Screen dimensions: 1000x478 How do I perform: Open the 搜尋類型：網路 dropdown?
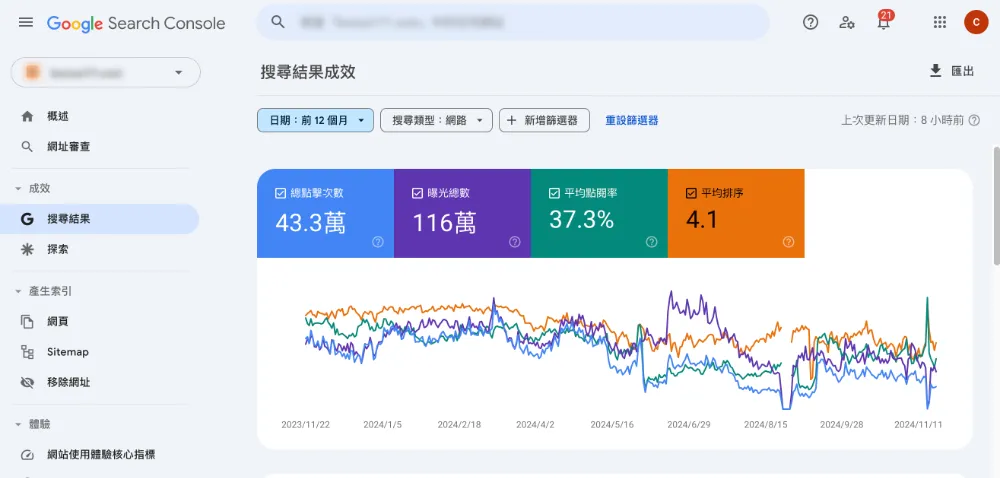point(436,120)
